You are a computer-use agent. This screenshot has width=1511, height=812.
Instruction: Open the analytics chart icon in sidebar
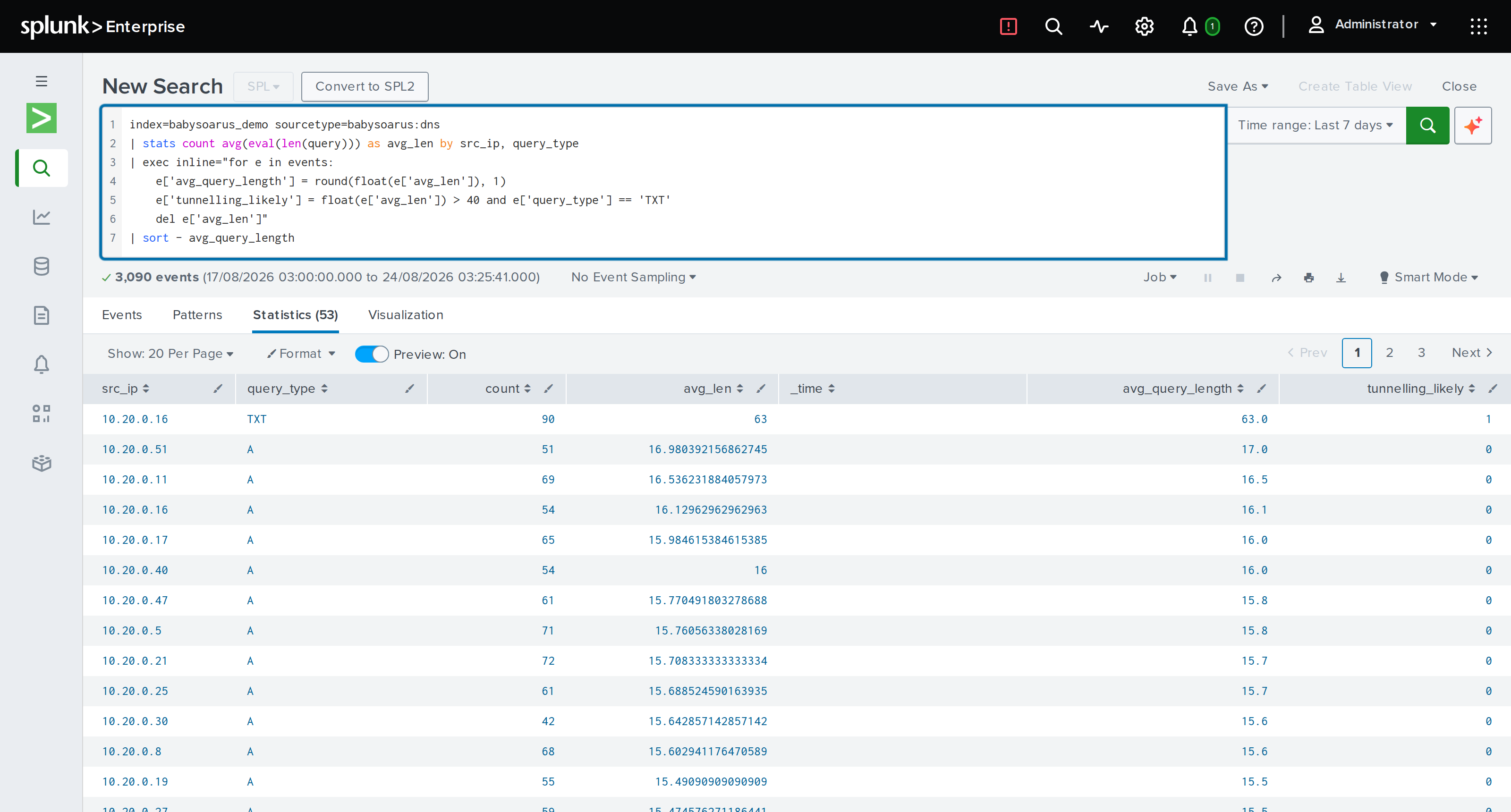point(41,217)
